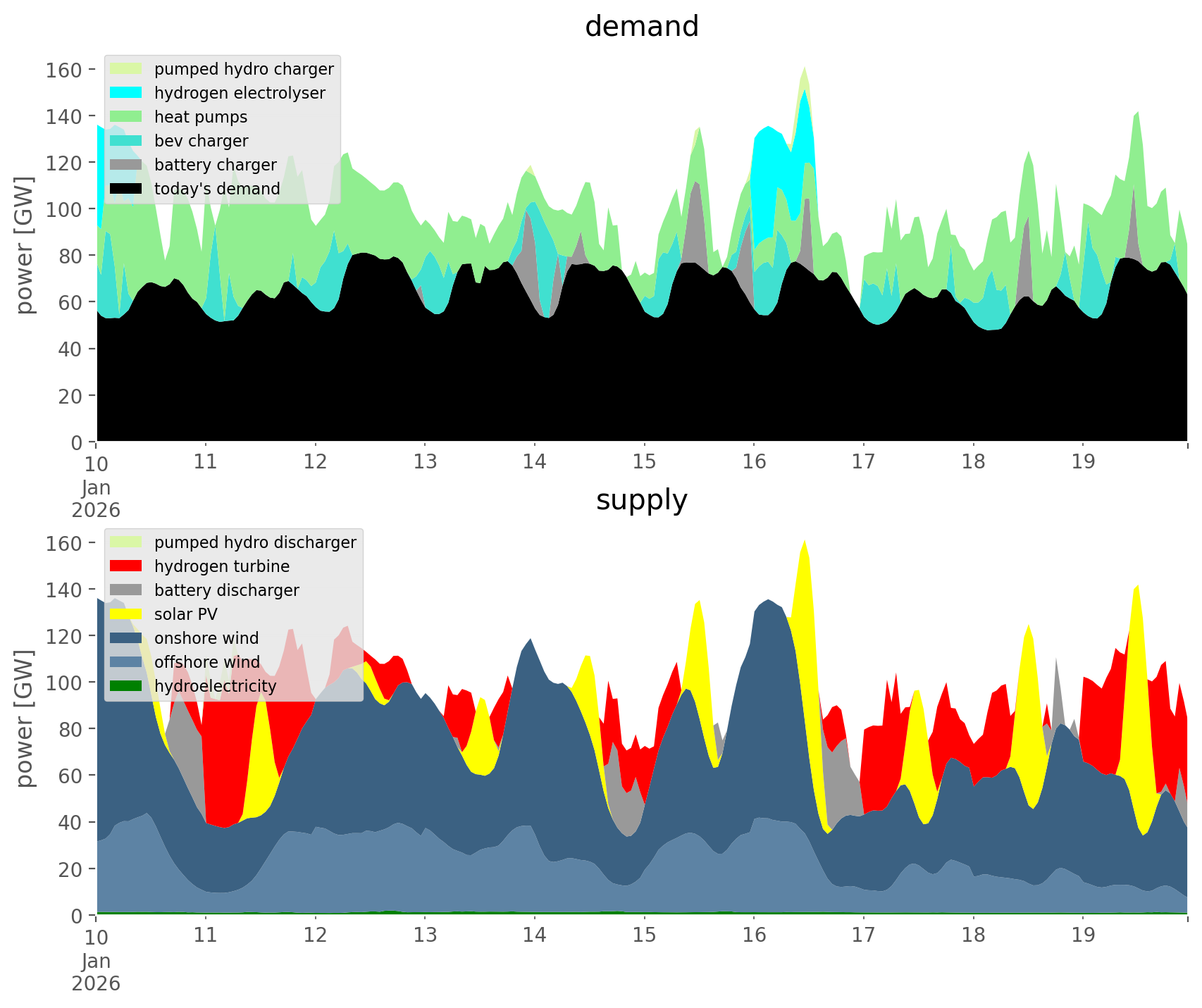Click the supply chart's power [GW] axis label

[24, 718]
